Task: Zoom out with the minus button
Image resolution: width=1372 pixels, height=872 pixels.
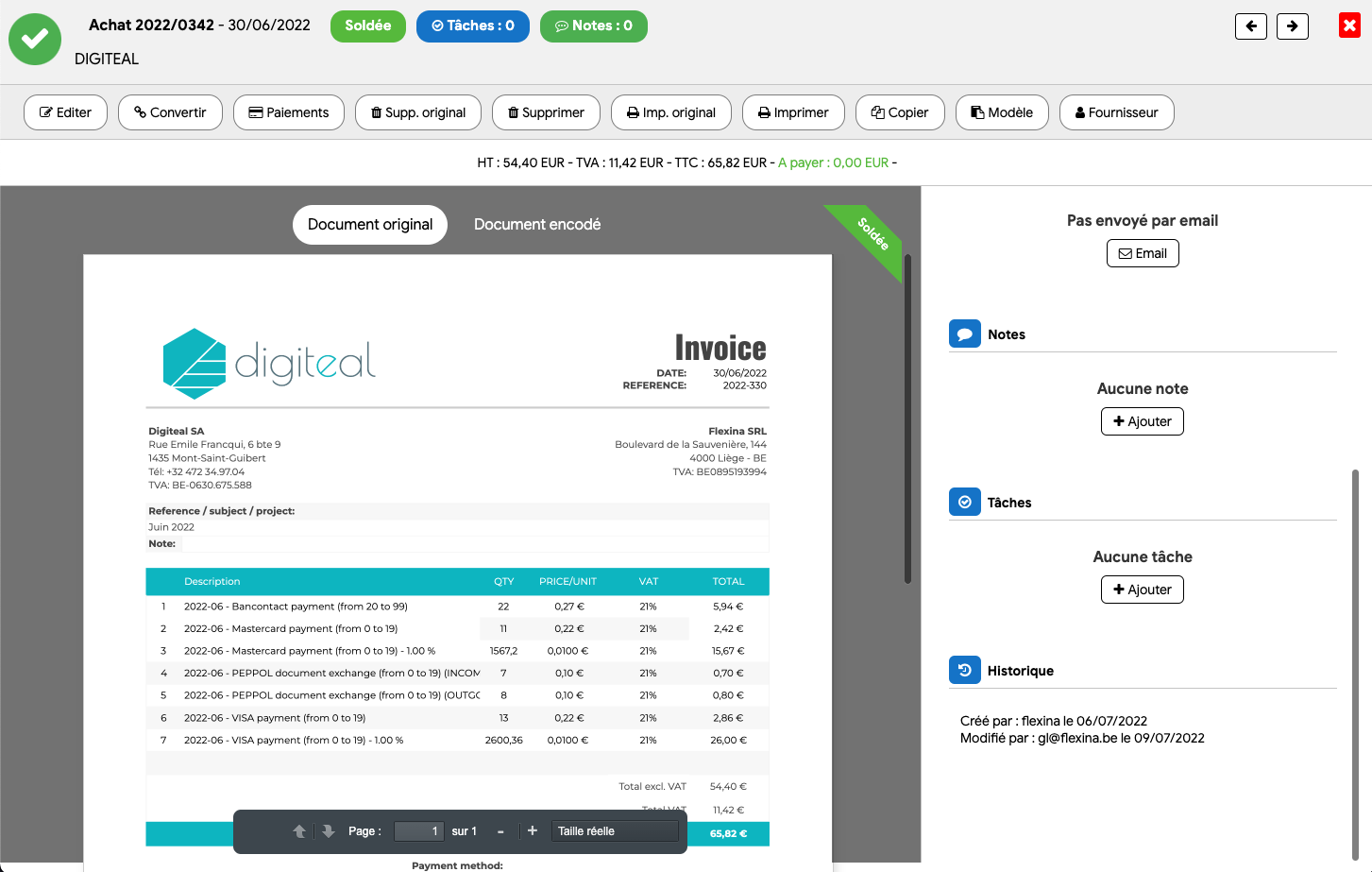Action: click(x=500, y=831)
